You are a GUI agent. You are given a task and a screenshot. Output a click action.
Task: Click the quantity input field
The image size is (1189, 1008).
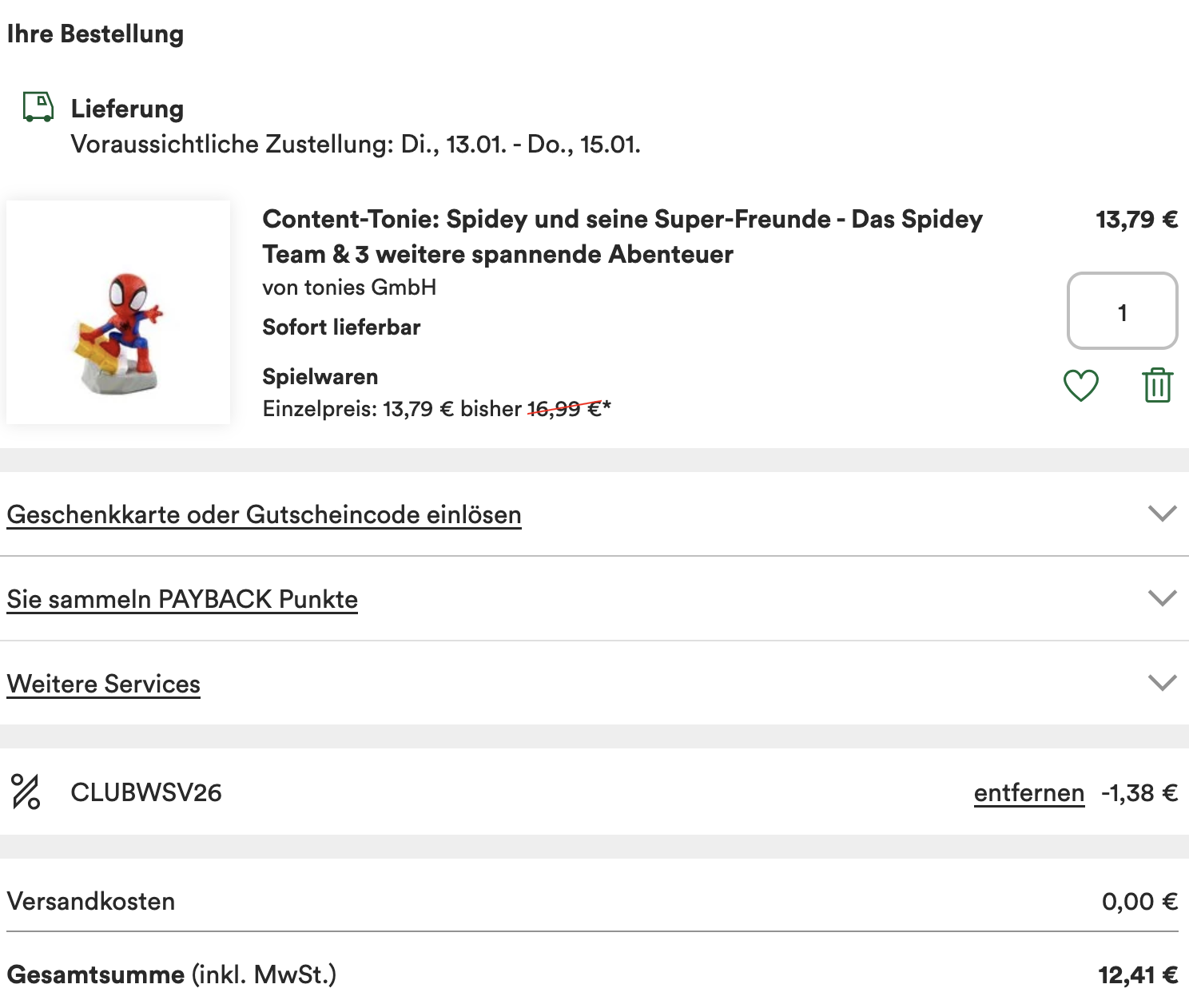pyautogui.click(x=1122, y=312)
